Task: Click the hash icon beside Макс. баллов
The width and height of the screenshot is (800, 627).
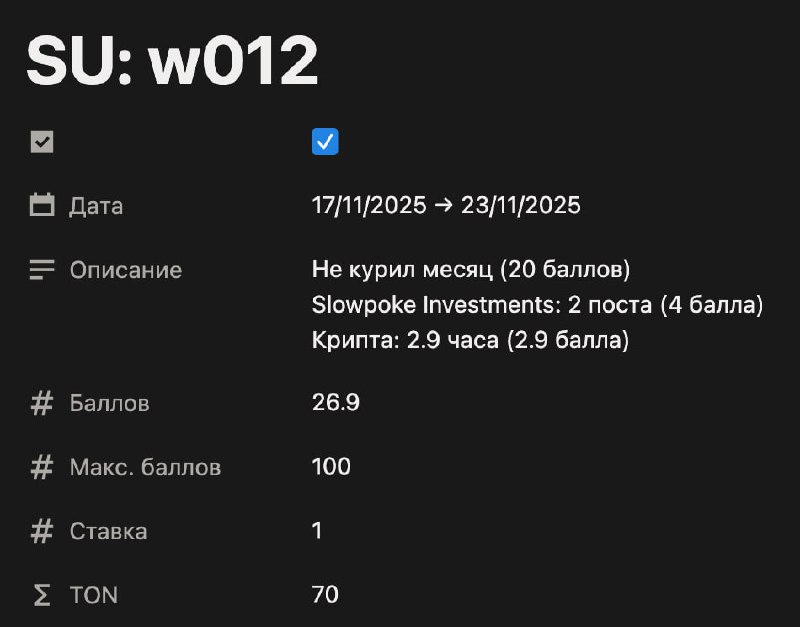Action: (42, 467)
